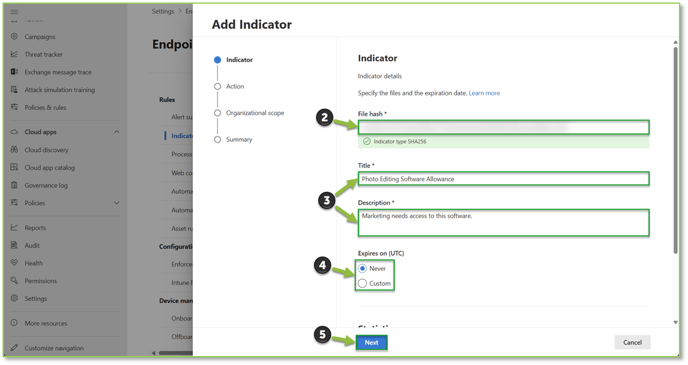Open More resources link

coord(46,323)
